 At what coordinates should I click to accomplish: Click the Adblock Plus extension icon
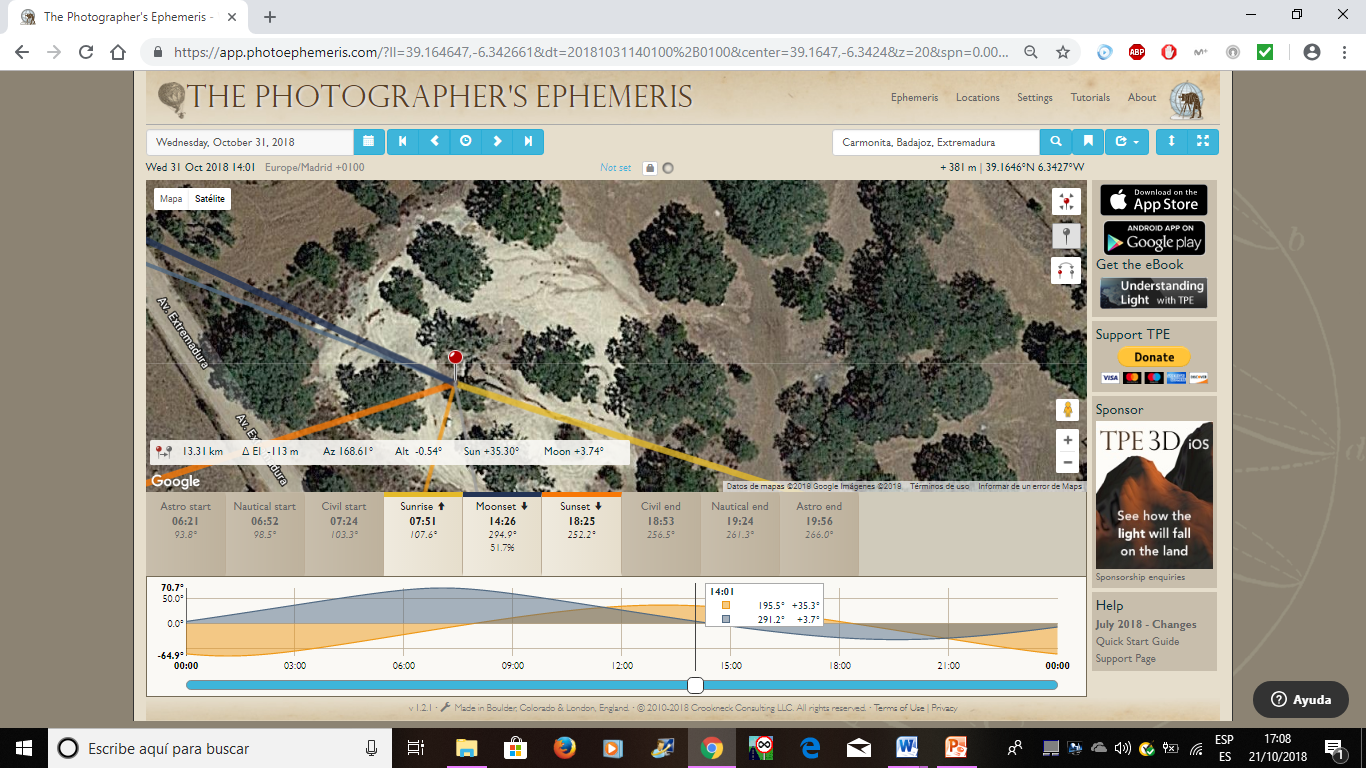tap(1137, 52)
